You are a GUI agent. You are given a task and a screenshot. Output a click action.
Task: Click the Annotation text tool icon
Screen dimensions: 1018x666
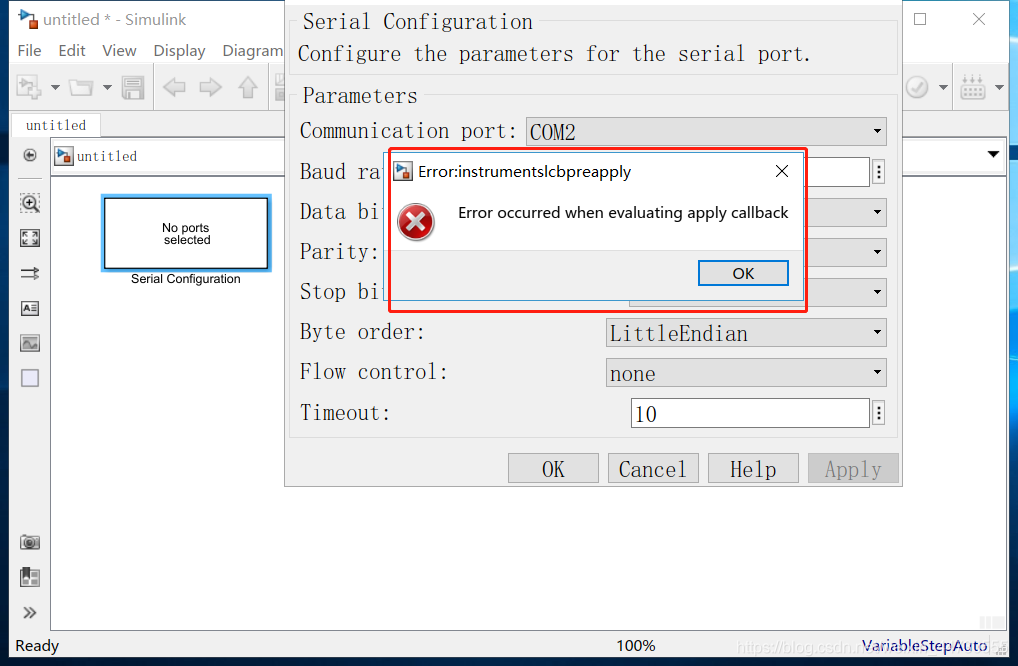click(30, 308)
